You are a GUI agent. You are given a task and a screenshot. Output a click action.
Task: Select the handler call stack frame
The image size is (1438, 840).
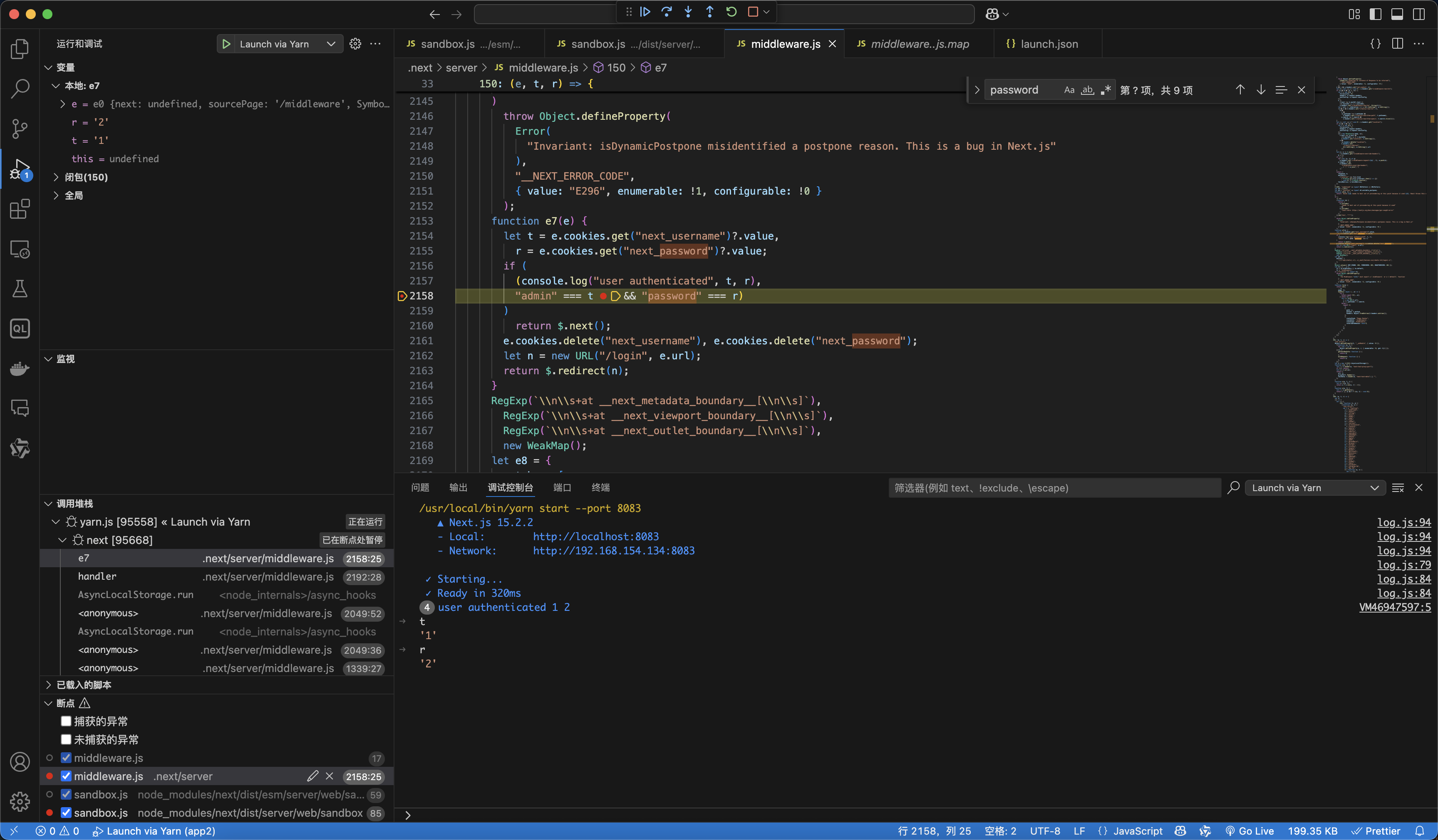coord(217,576)
